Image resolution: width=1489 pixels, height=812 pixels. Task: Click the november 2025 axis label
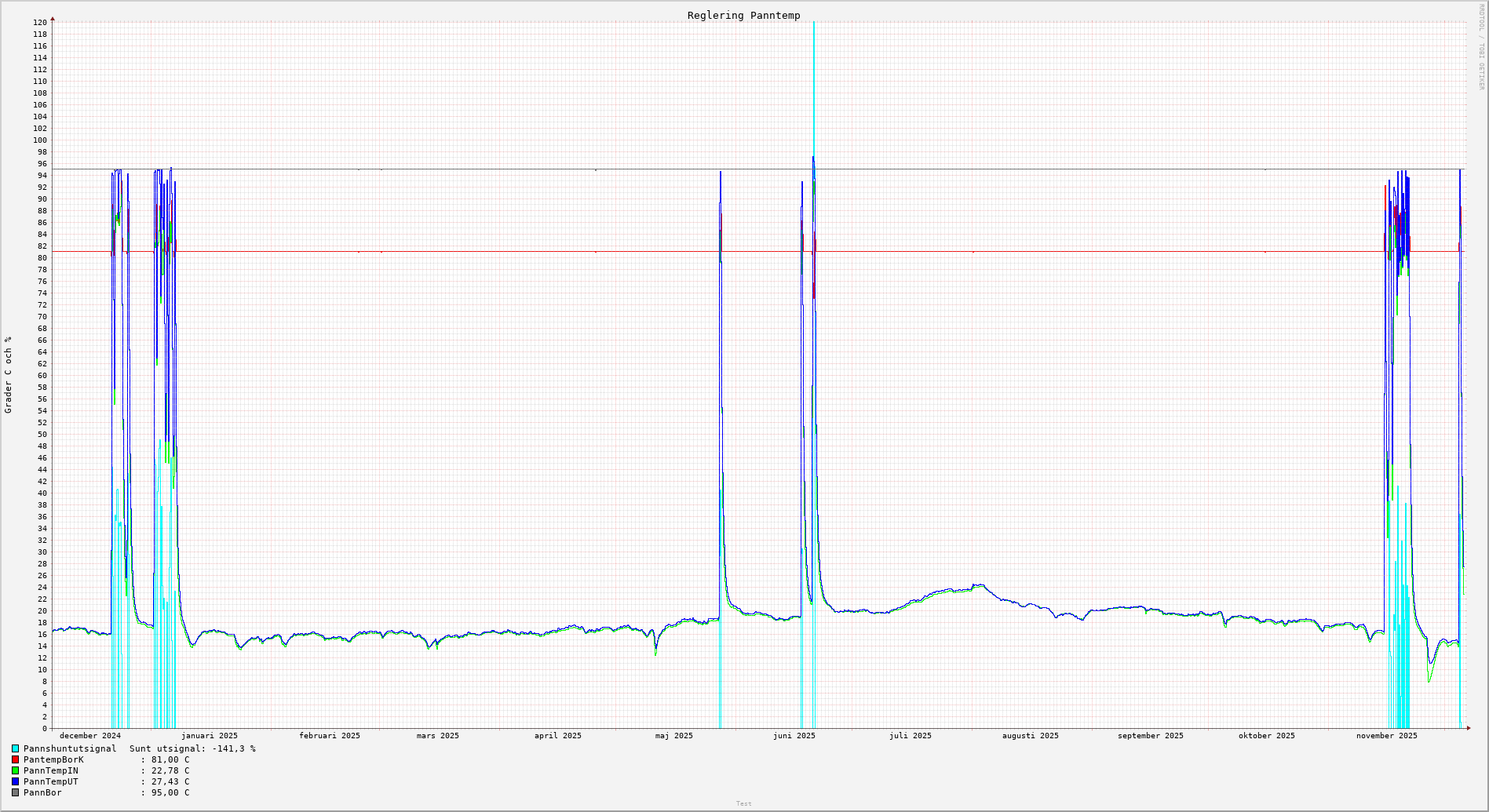1386,736
